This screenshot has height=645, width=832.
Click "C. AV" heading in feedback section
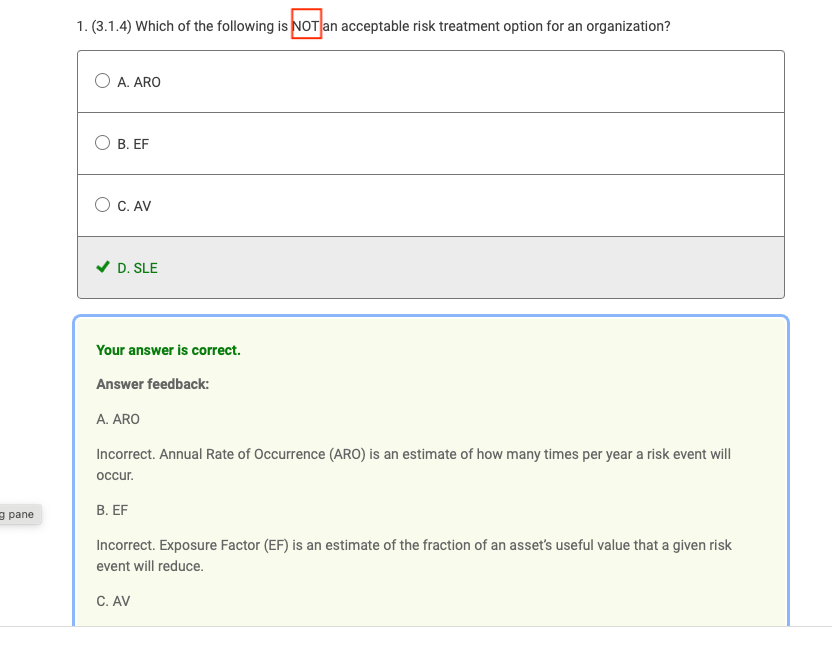113,601
